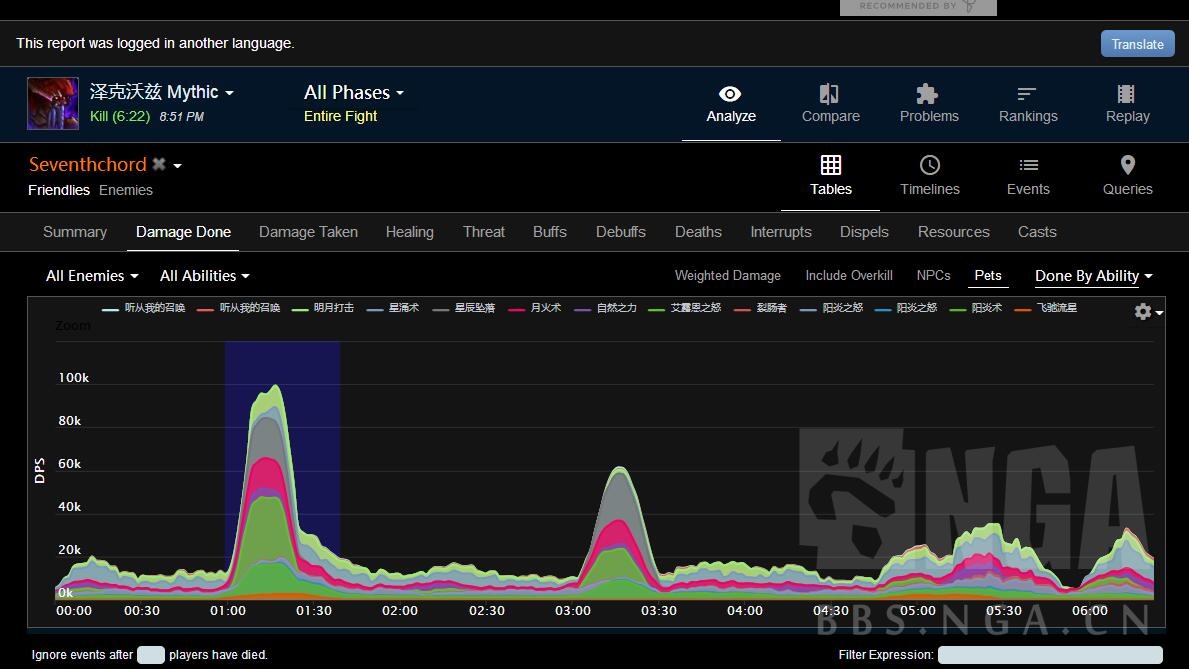The height and width of the screenshot is (669, 1189).
Task: Toggle the 星涌术 legend series
Action: pos(393,308)
